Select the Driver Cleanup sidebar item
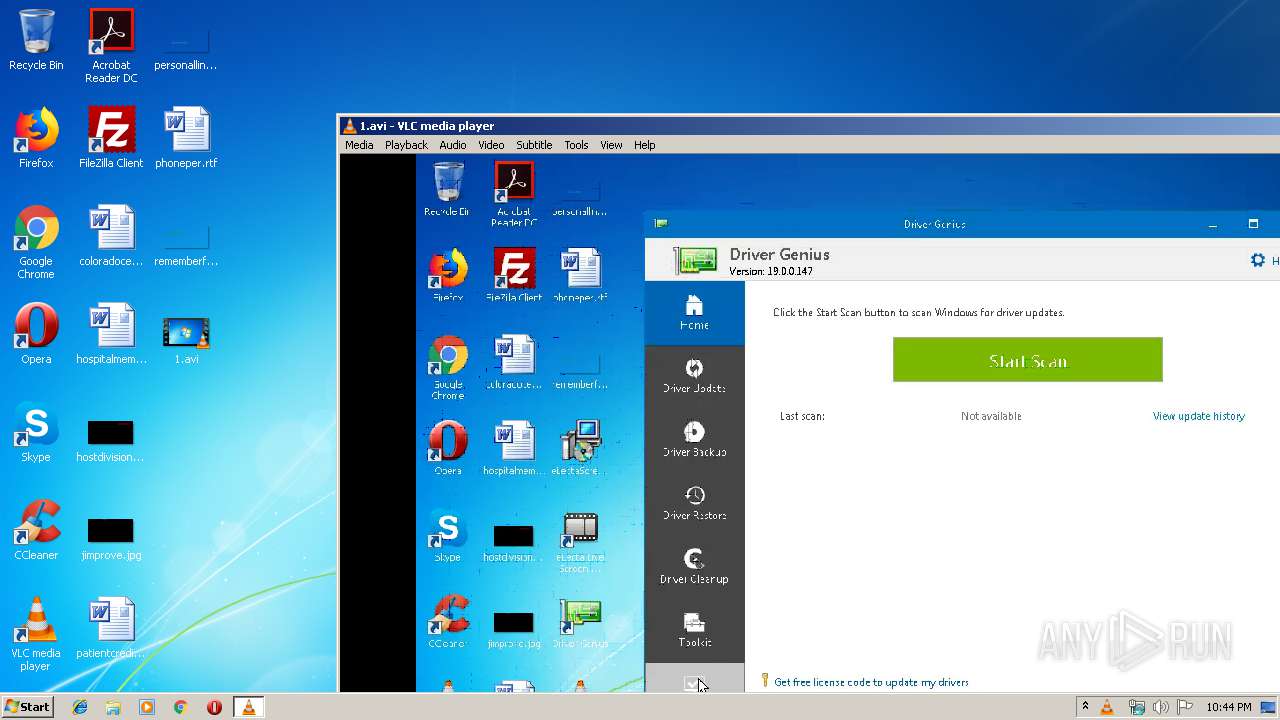Image resolution: width=1280 pixels, height=720 pixels. click(x=694, y=567)
